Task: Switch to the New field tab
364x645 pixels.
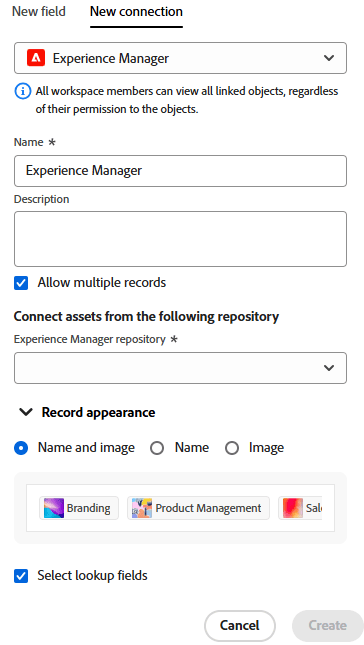Action: pos(39,12)
